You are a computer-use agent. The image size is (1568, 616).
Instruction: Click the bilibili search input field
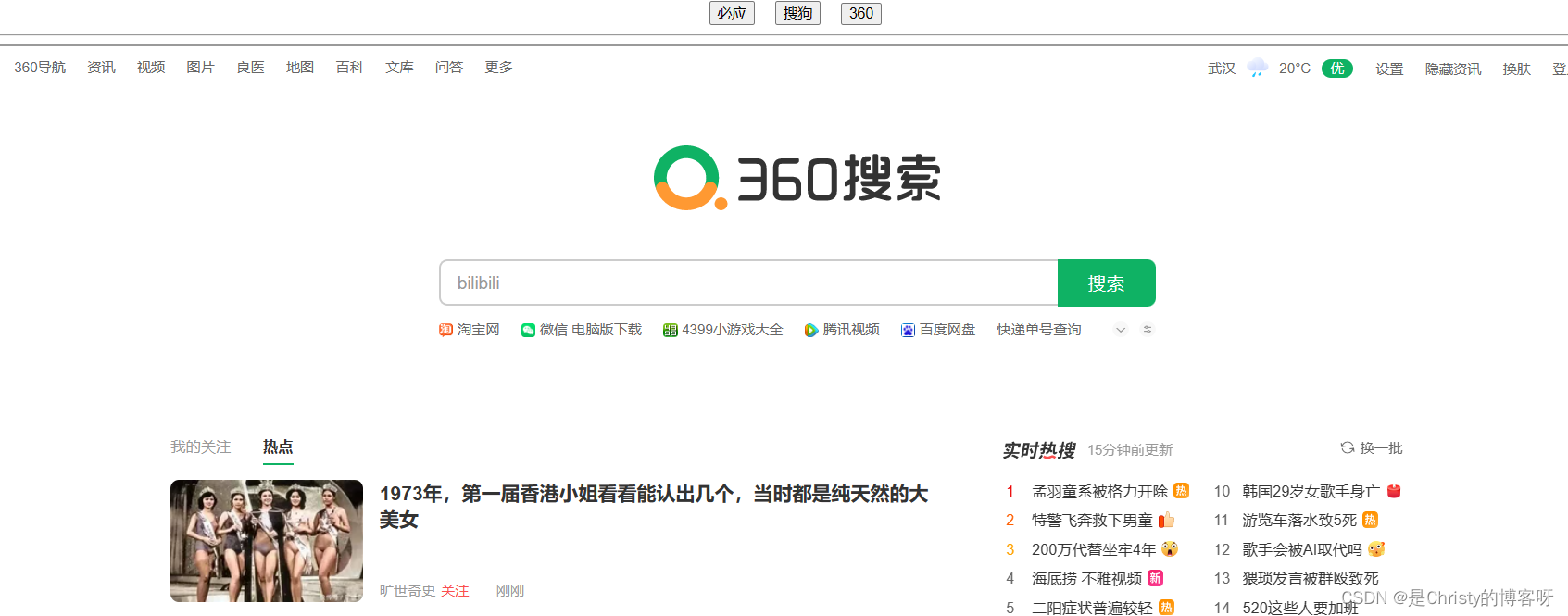(748, 283)
